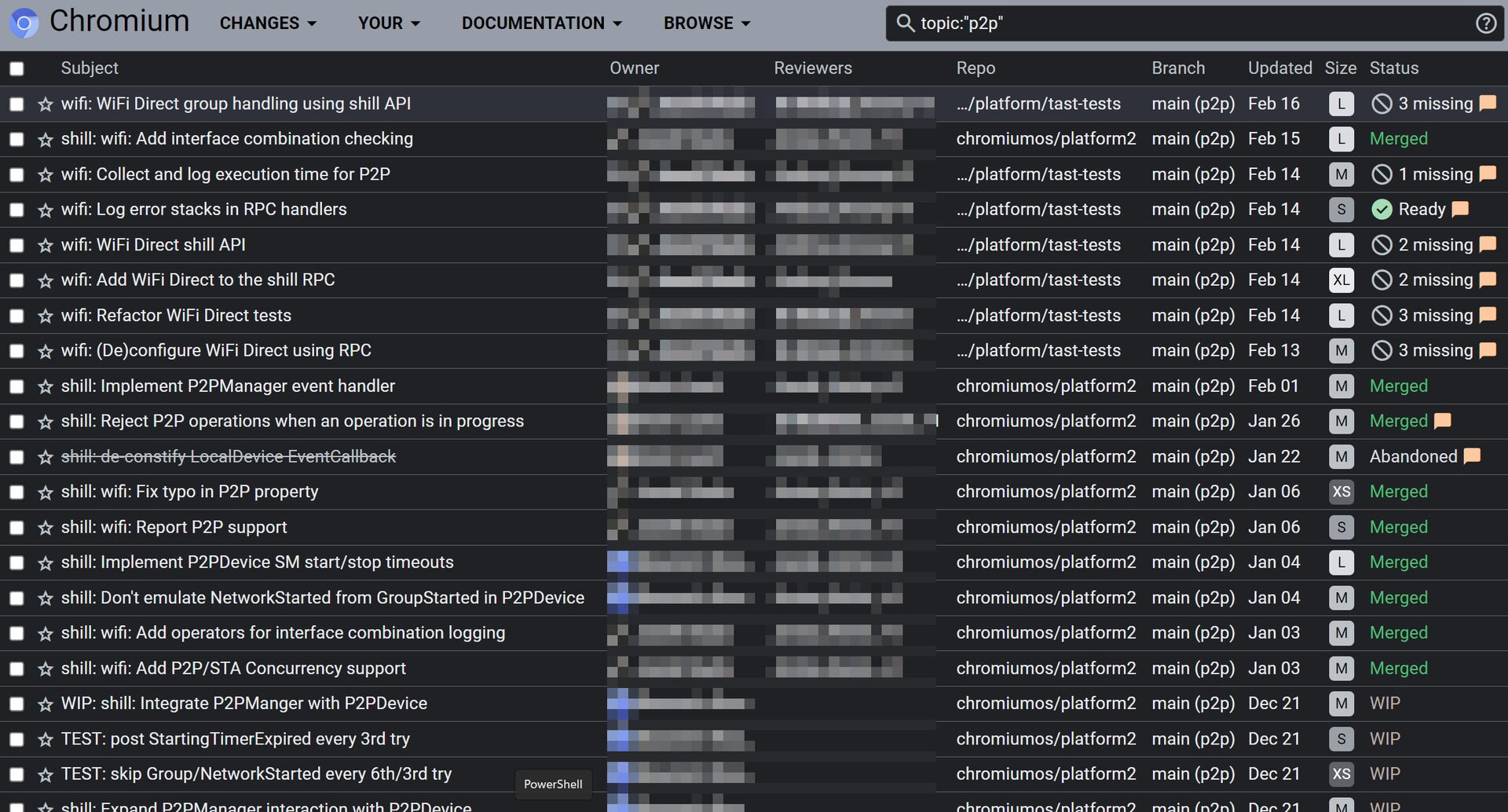1508x812 pixels.
Task: Star the 'Log error stacks in RPC handlers' change
Action: pyautogui.click(x=46, y=210)
